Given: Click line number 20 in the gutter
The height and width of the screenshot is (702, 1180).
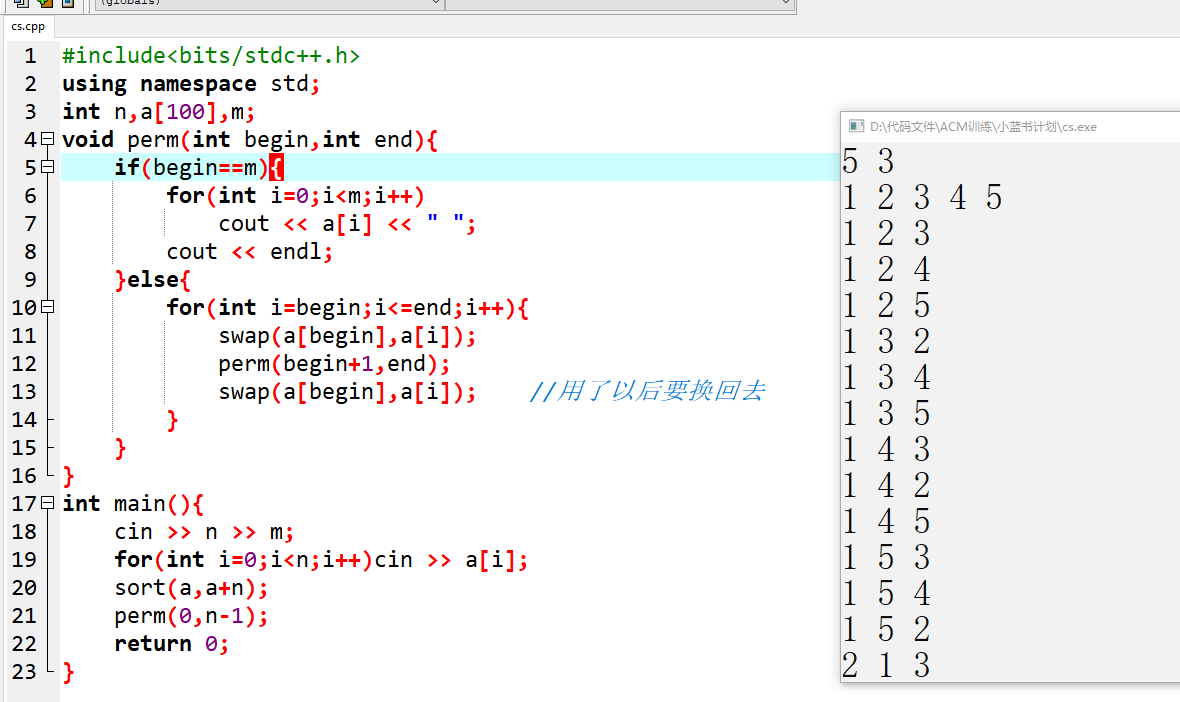Looking at the screenshot, I should pyautogui.click(x=24, y=587).
